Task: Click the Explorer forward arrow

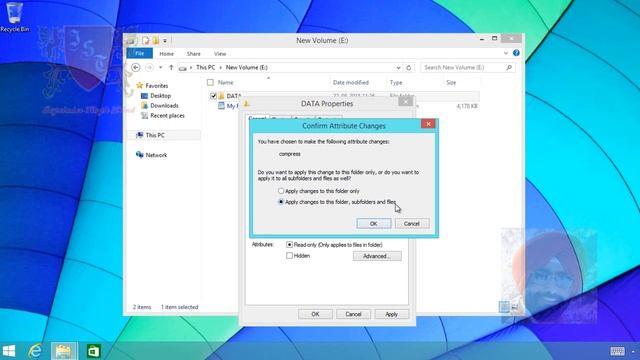Action: tap(149, 67)
